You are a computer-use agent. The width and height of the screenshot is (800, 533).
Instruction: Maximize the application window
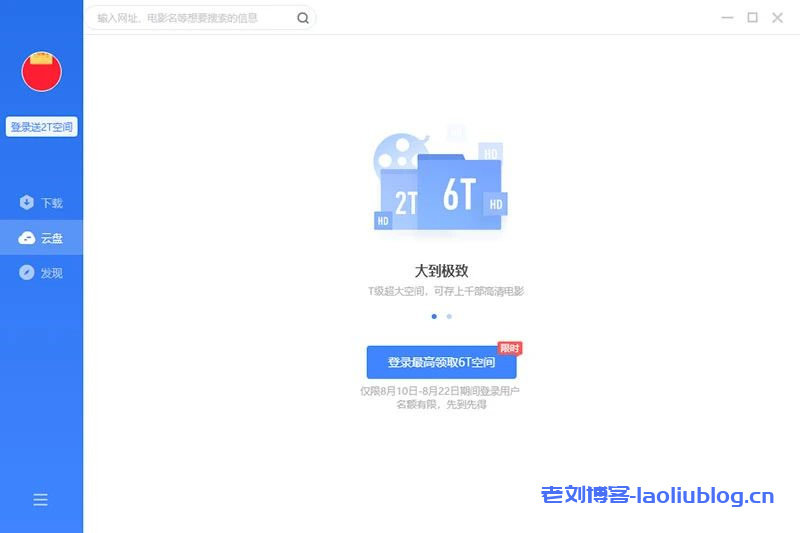[752, 18]
